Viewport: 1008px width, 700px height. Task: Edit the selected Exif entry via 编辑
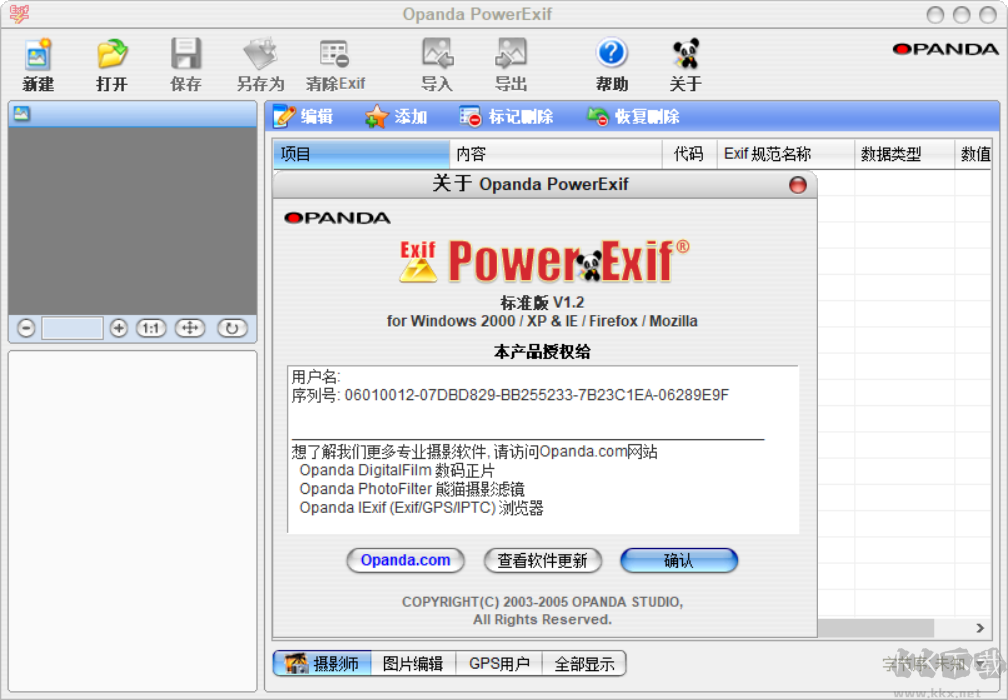(x=301, y=116)
